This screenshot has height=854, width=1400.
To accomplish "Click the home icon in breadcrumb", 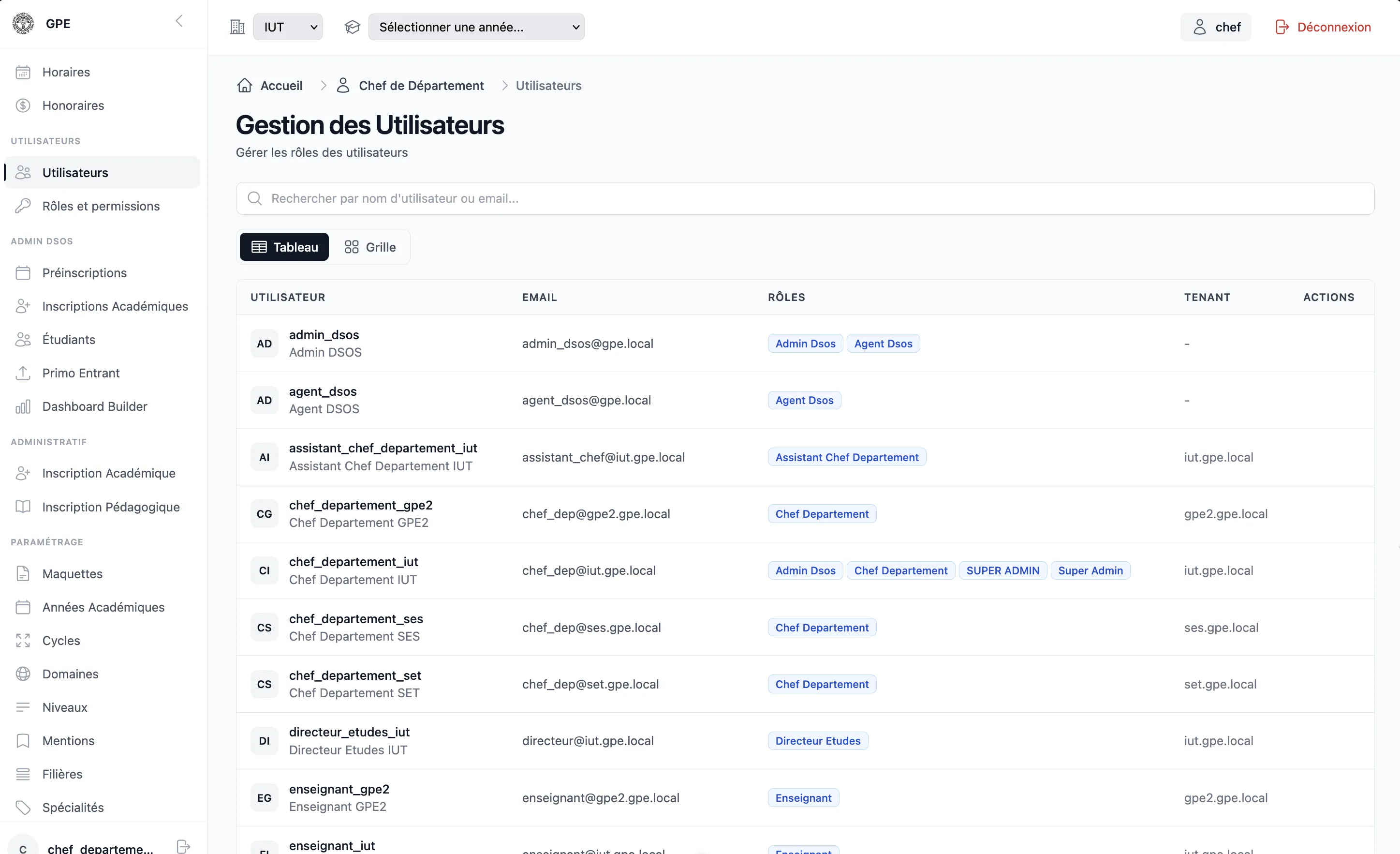I will tap(244, 85).
